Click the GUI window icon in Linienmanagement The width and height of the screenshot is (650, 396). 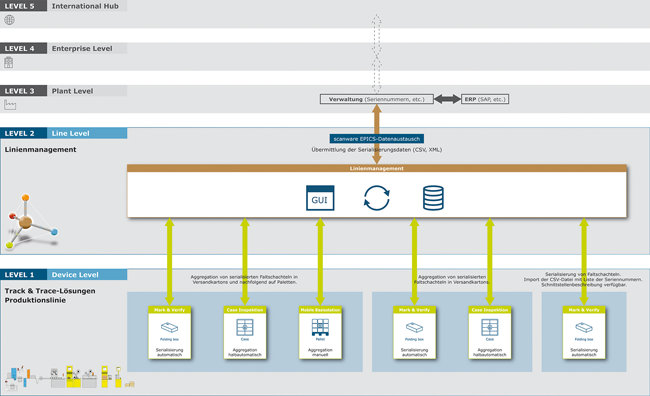click(x=320, y=198)
